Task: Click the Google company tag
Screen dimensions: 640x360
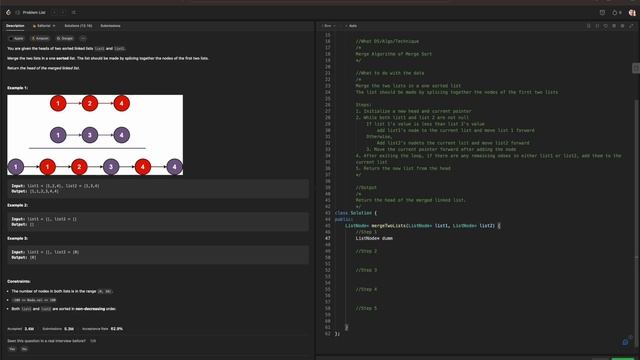Action: 64,38
